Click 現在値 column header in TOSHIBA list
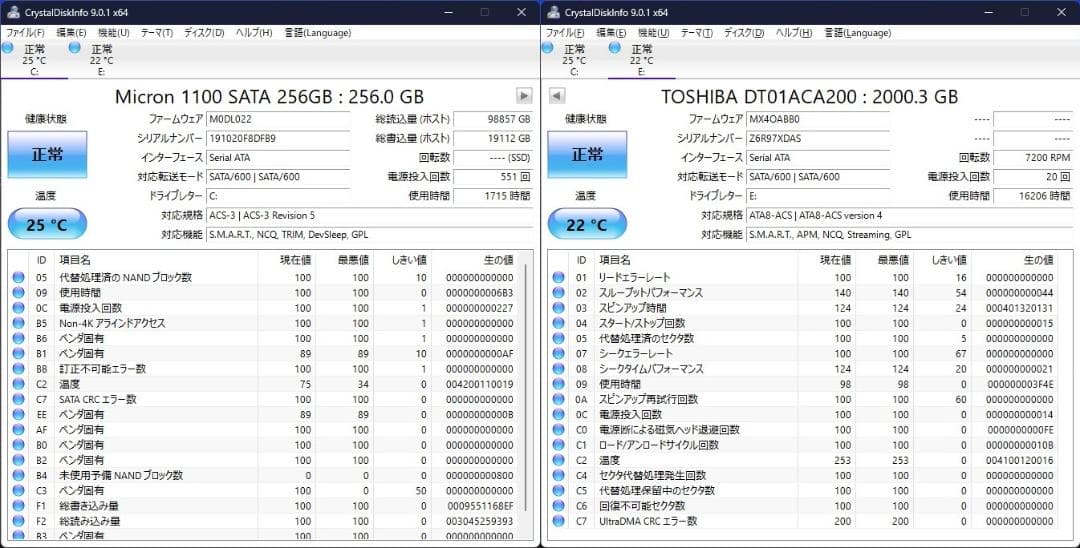 tap(827, 260)
